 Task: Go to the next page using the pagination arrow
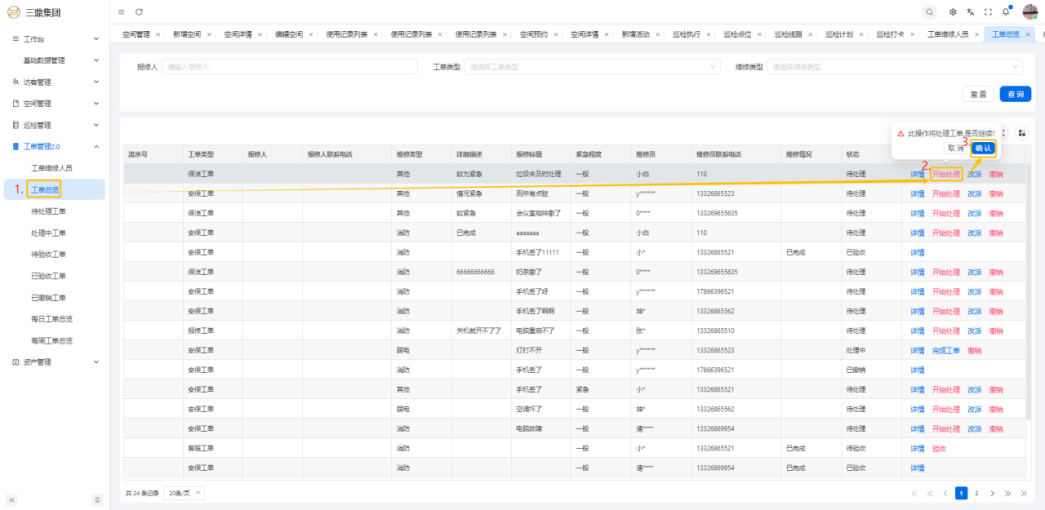coord(994,493)
